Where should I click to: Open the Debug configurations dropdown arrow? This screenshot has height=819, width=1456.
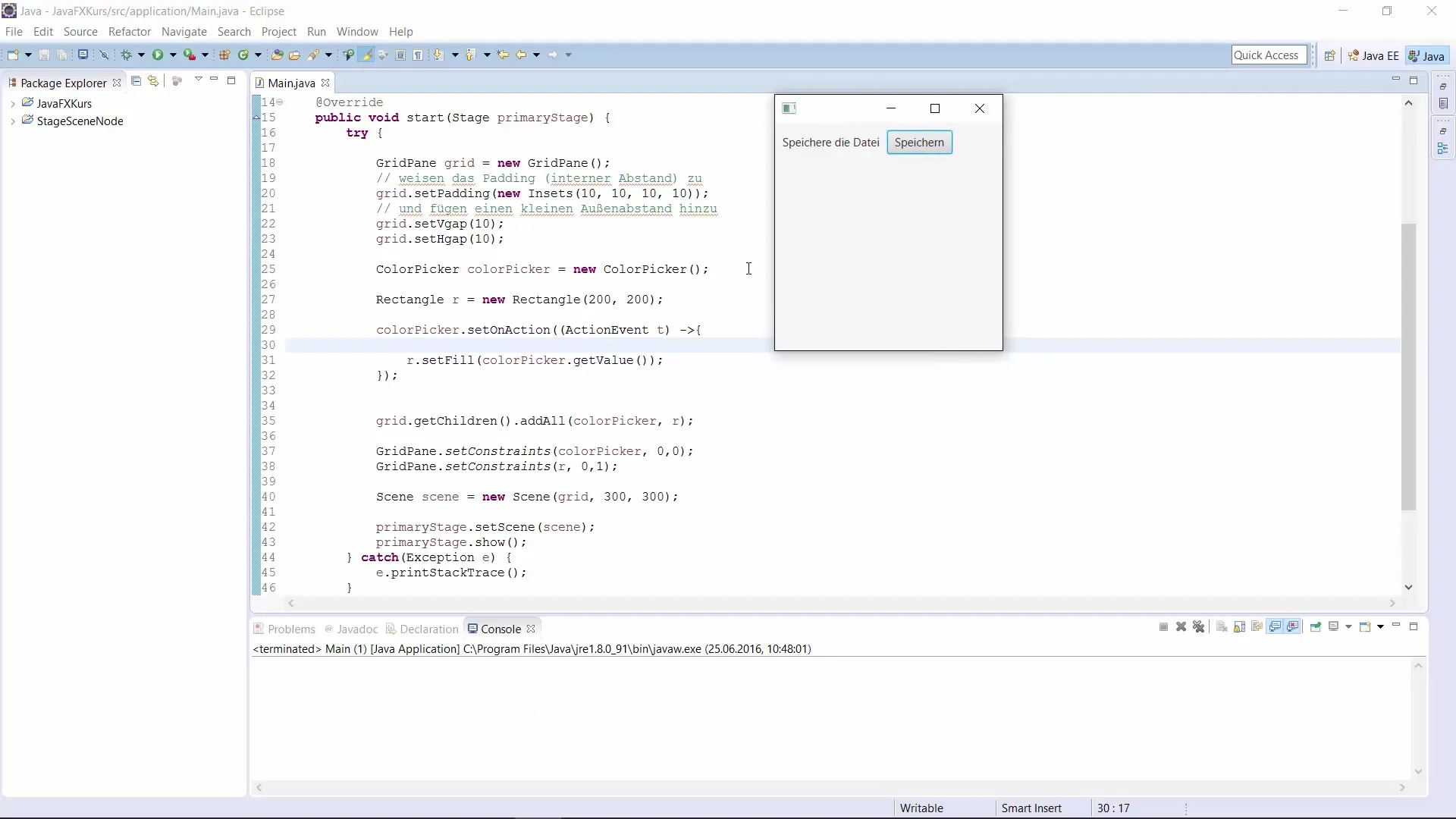[x=141, y=55]
